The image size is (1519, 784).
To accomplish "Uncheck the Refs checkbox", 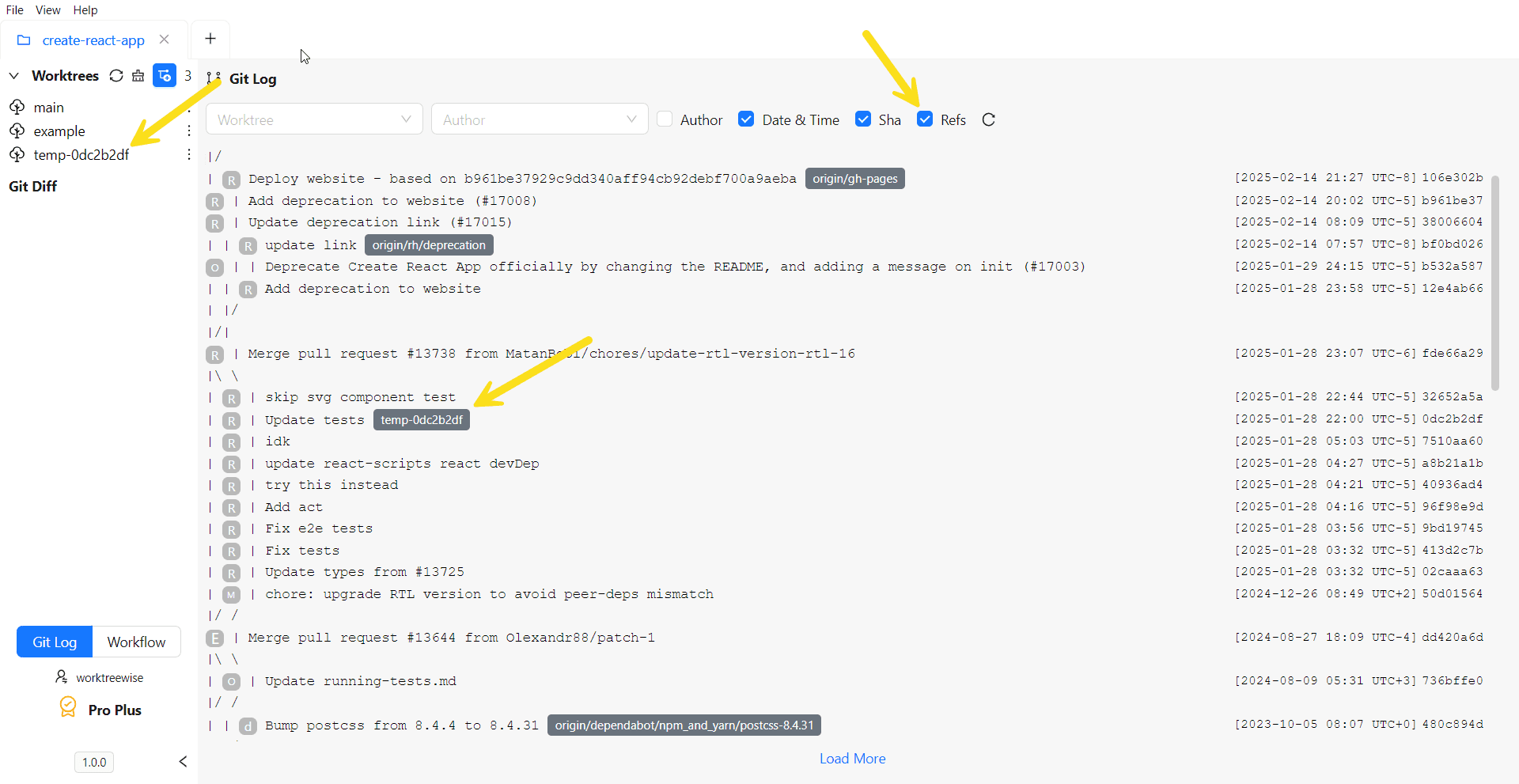I will (926, 119).
